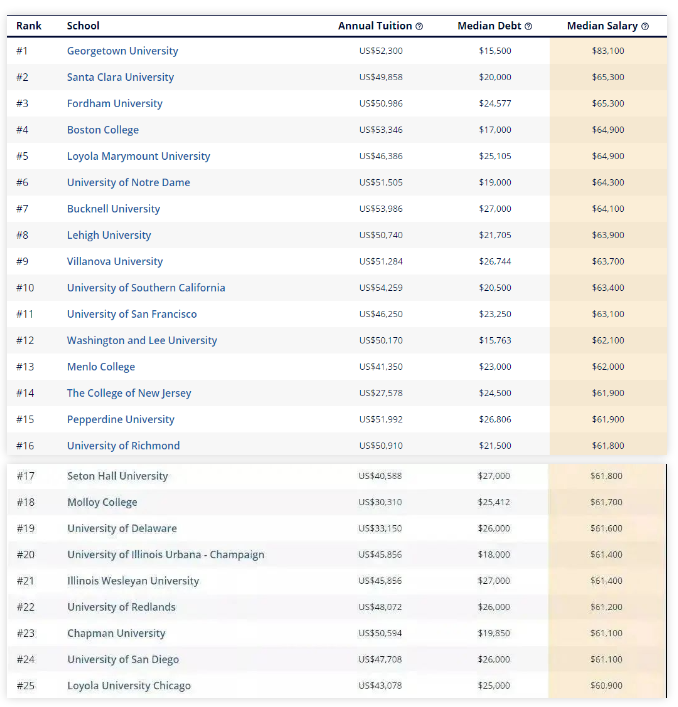This screenshot has width=678, height=707.
Task: Click Menlo College's $62,000 salary
Action: pos(608,367)
